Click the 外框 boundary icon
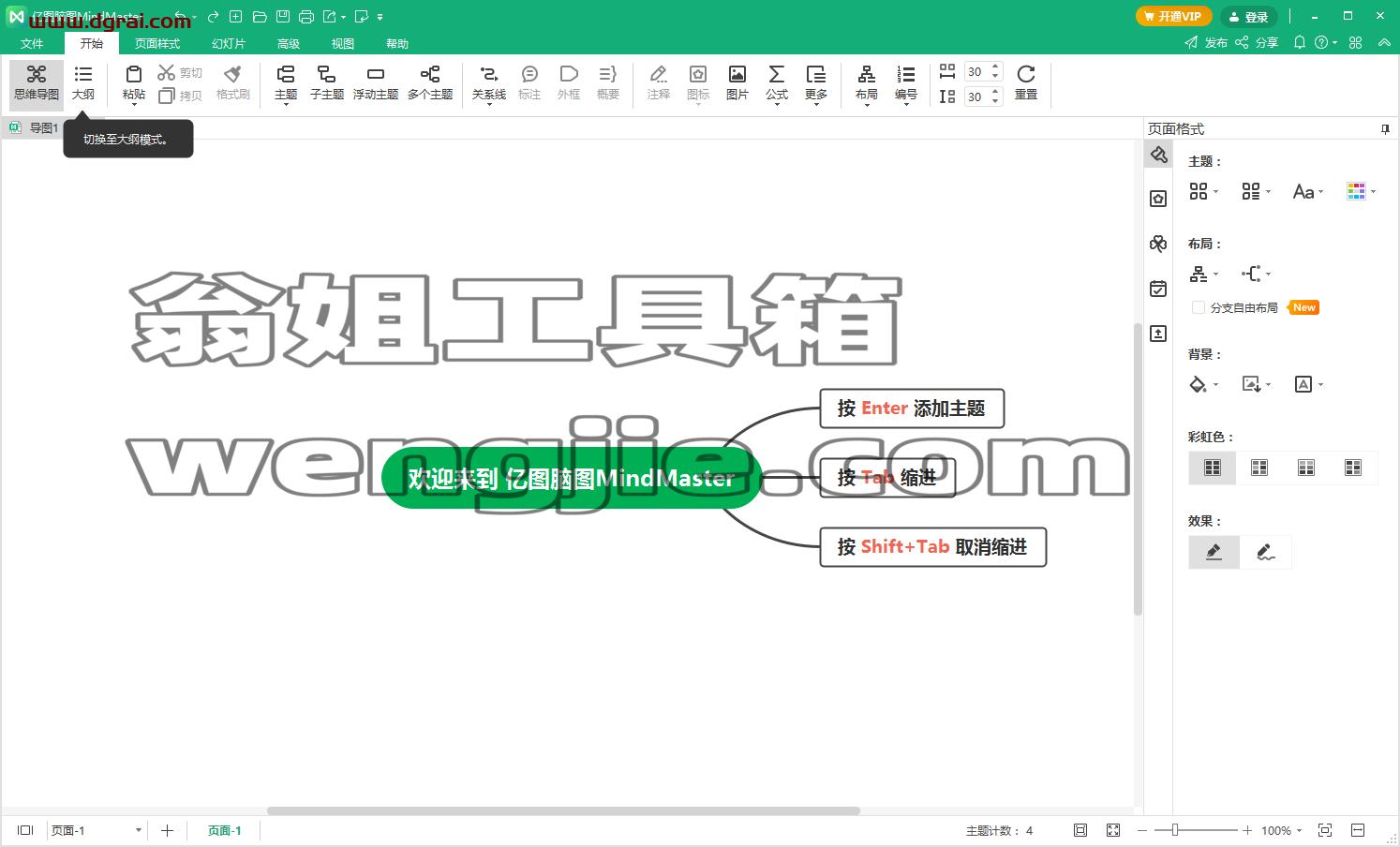The image size is (1400, 847). pyautogui.click(x=569, y=74)
